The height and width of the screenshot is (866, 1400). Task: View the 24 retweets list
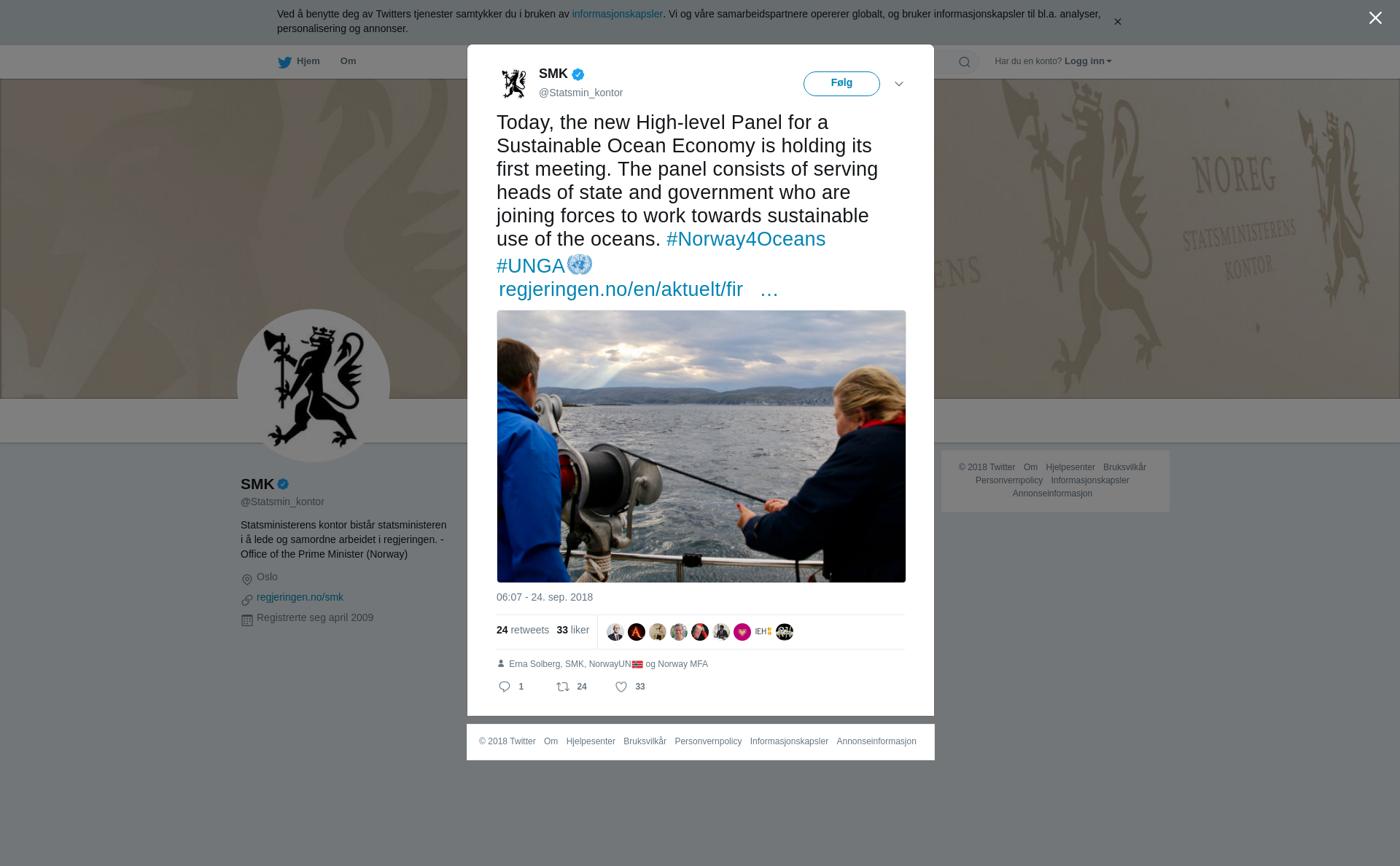[x=523, y=630]
